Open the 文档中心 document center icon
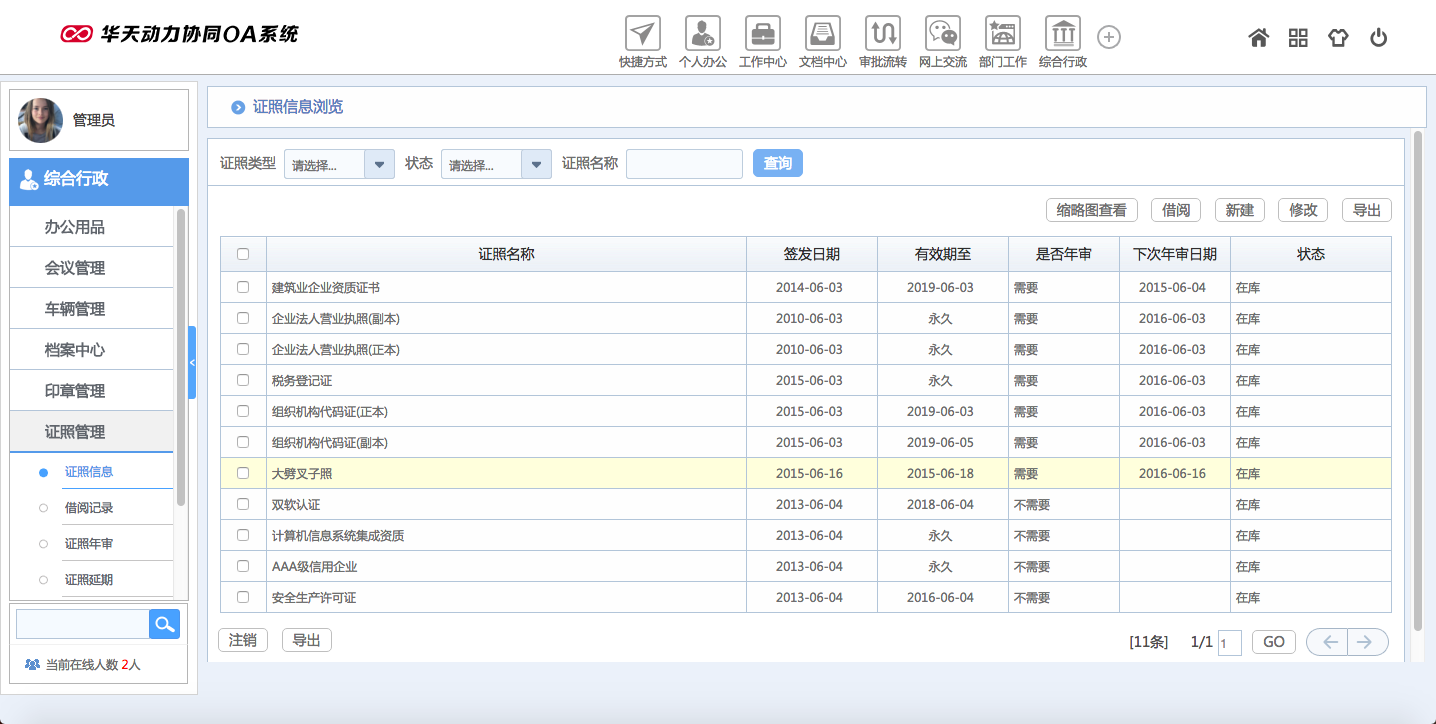This screenshot has height=724, width=1436. (822, 34)
